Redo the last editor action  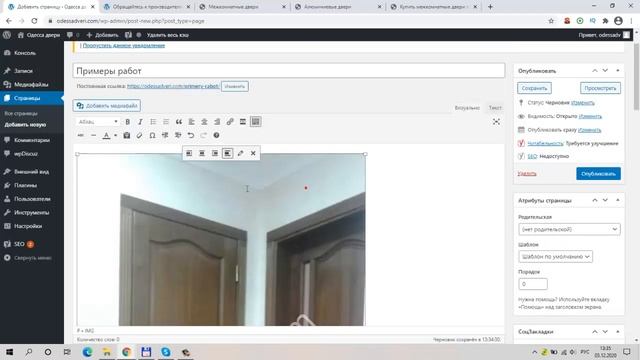[204, 135]
